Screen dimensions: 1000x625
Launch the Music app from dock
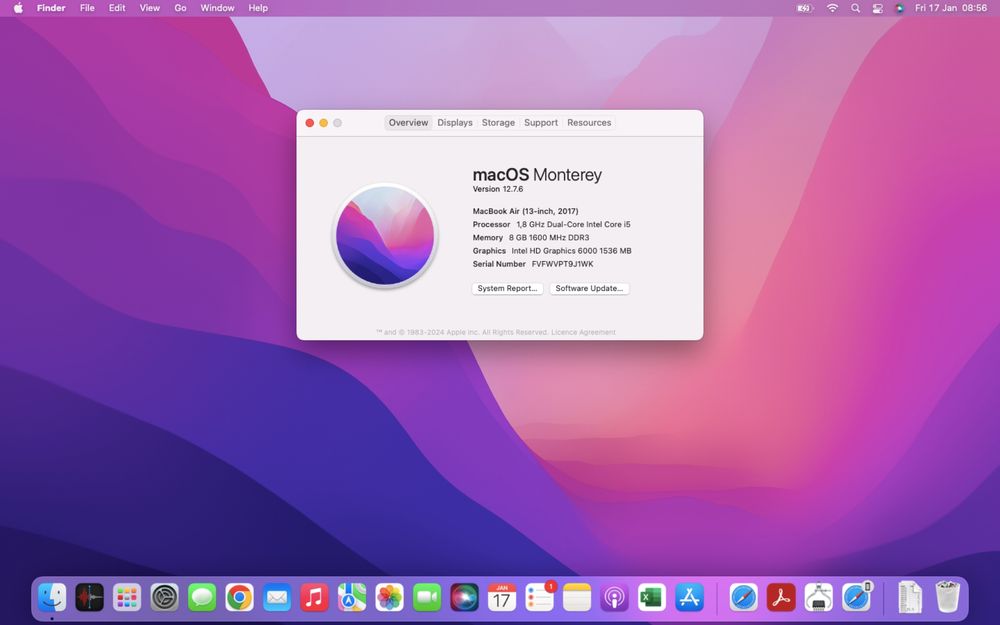click(314, 598)
